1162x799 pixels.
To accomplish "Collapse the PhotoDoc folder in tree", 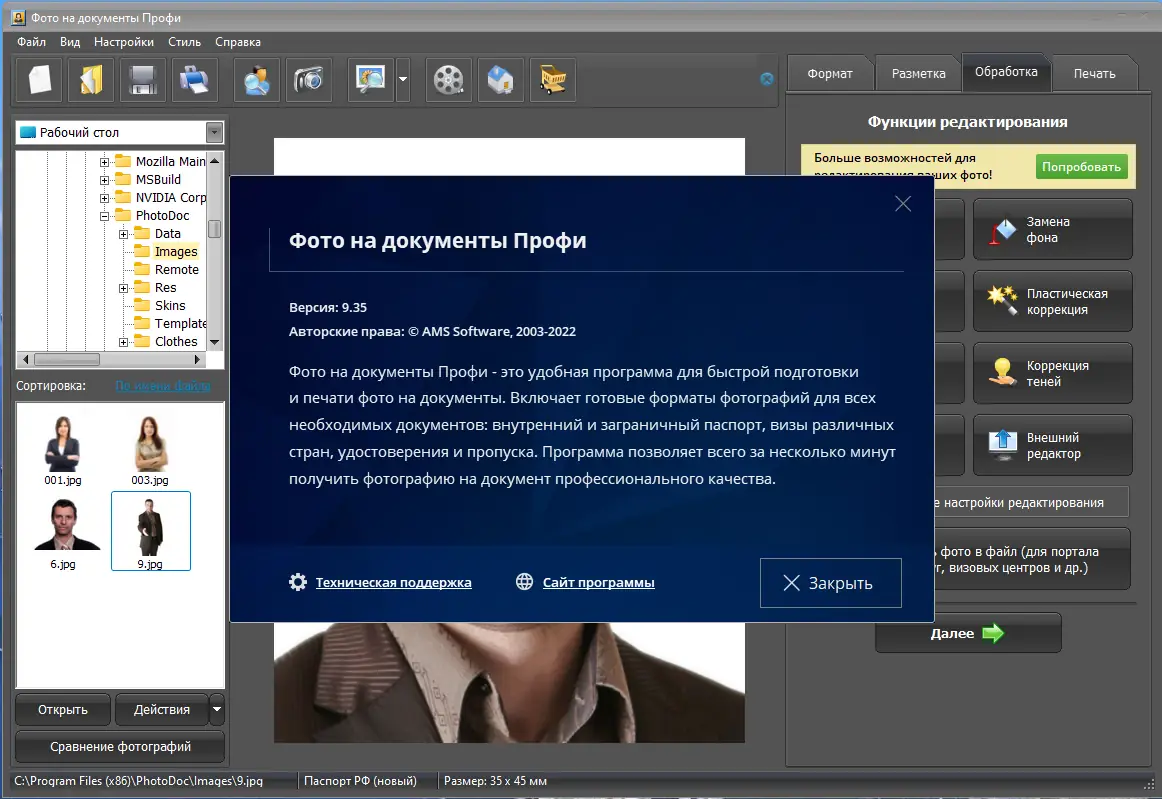I will coord(105,215).
